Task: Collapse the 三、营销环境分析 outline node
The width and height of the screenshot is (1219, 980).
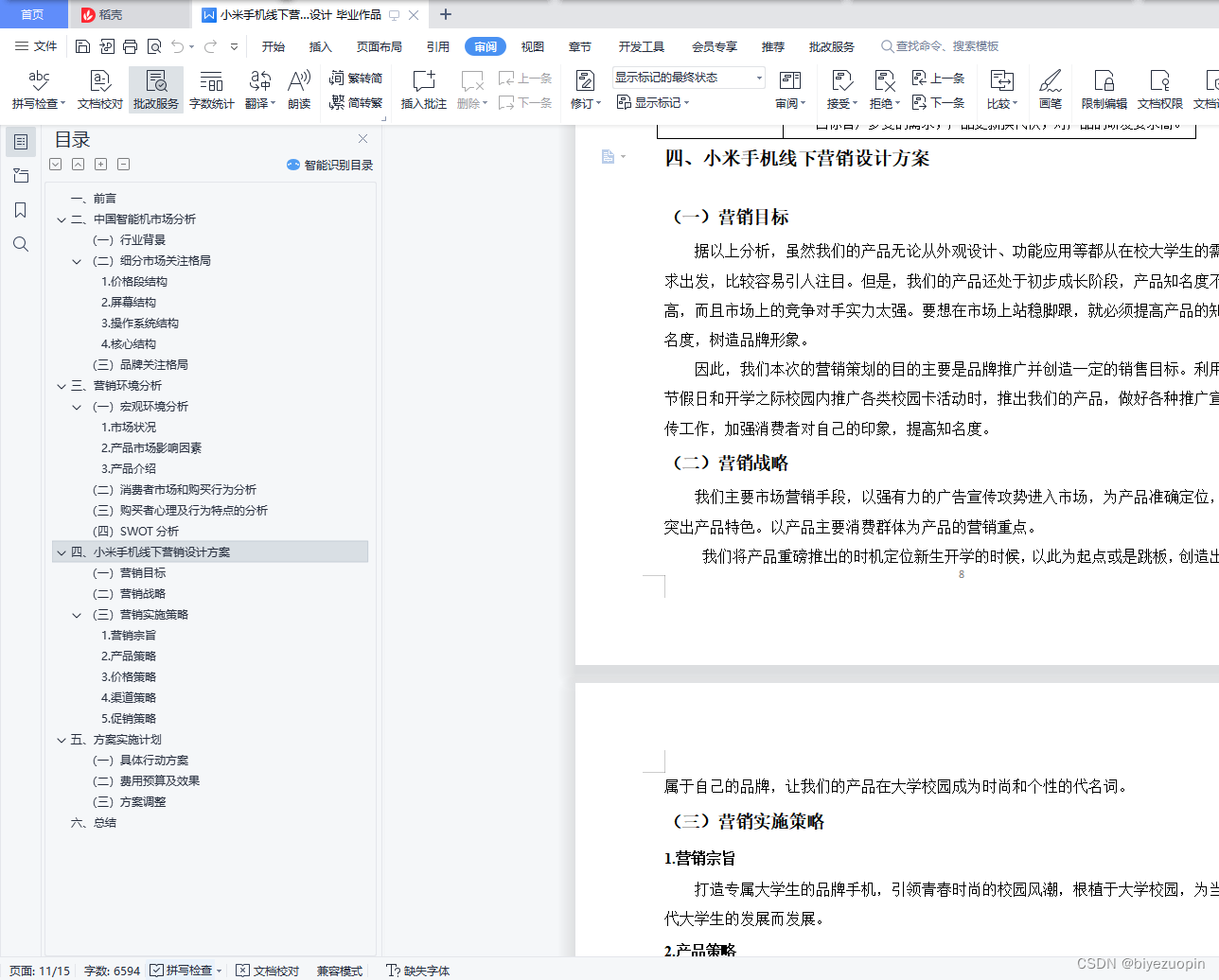Action: click(62, 386)
